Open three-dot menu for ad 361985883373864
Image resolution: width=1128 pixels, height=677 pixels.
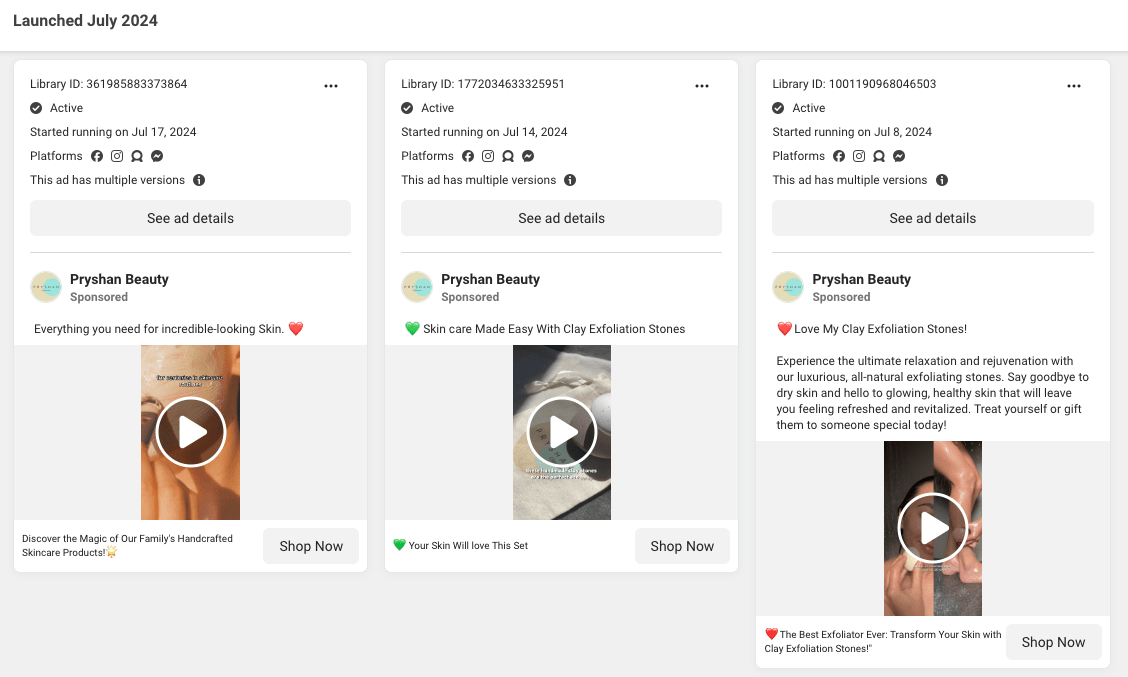331,86
